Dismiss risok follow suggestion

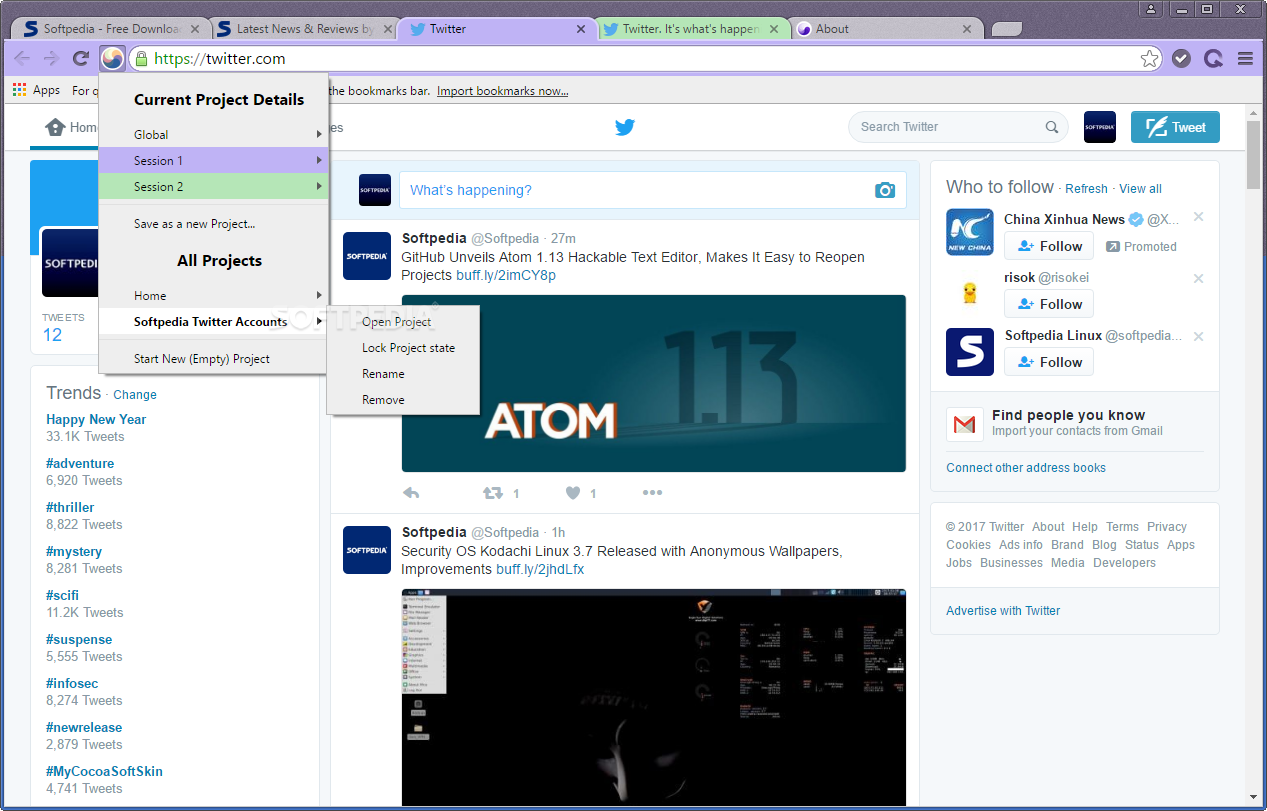(x=1199, y=279)
